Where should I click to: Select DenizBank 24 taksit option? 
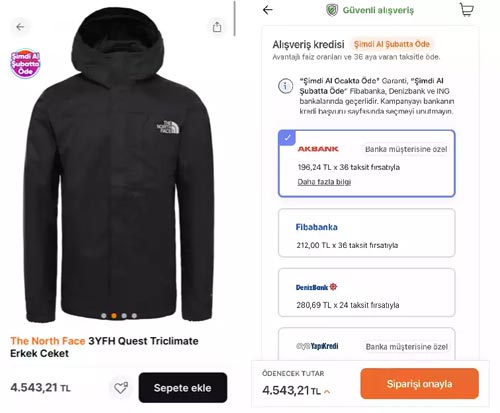point(366,292)
